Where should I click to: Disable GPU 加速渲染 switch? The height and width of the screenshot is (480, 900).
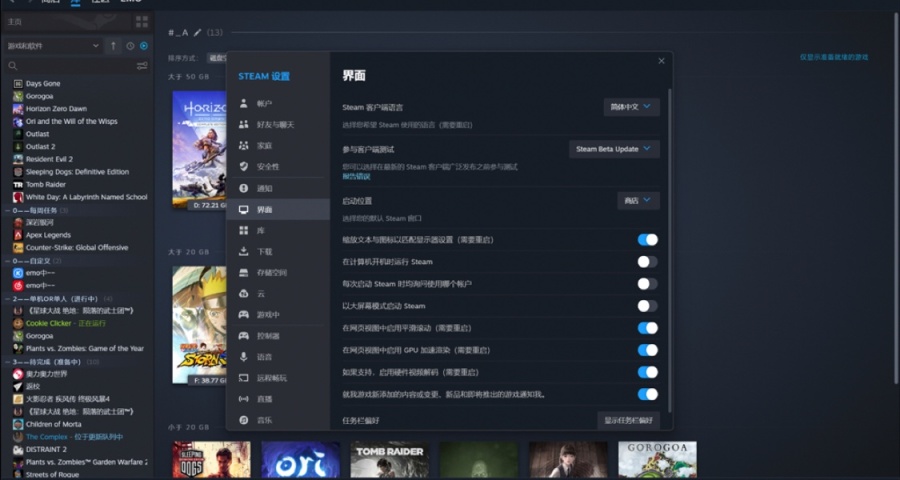647,350
